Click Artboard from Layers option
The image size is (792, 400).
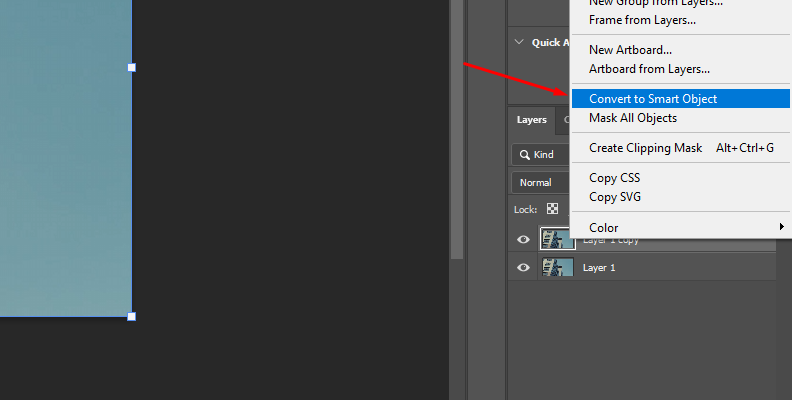coord(649,69)
